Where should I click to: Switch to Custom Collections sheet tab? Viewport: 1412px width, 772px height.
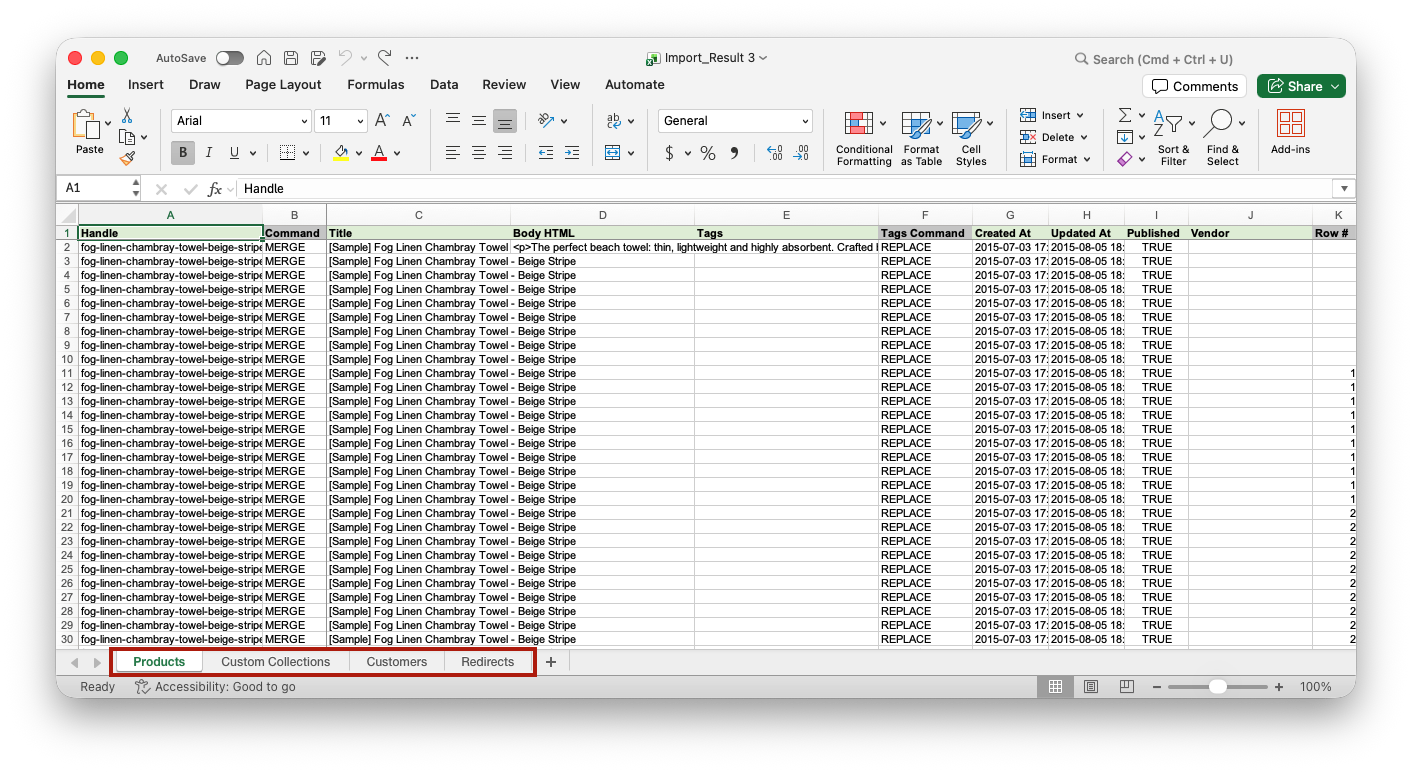(275, 662)
